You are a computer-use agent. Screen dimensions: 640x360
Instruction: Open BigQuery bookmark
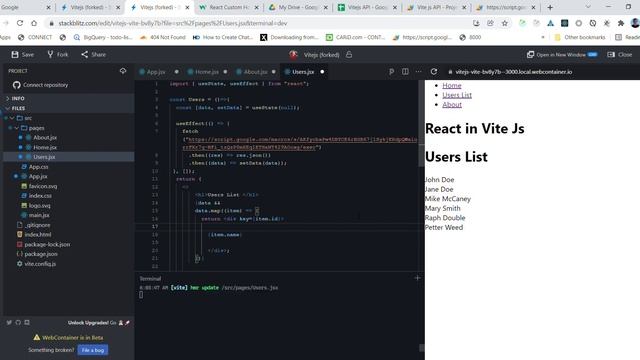click(x=102, y=37)
